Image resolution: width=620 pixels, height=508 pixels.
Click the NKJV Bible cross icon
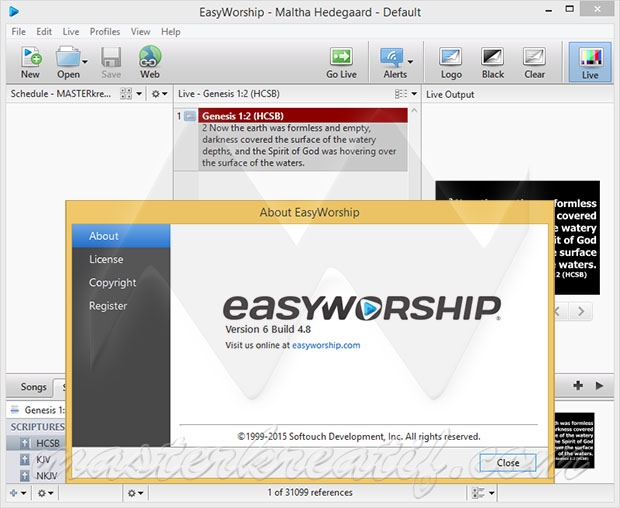(25, 476)
